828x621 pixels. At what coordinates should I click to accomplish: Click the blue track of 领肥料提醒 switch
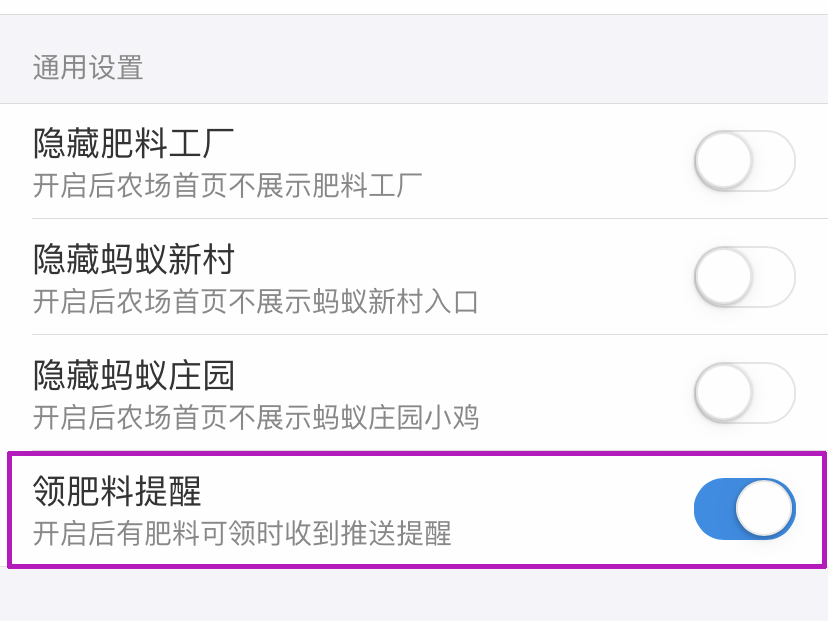[x=714, y=509]
